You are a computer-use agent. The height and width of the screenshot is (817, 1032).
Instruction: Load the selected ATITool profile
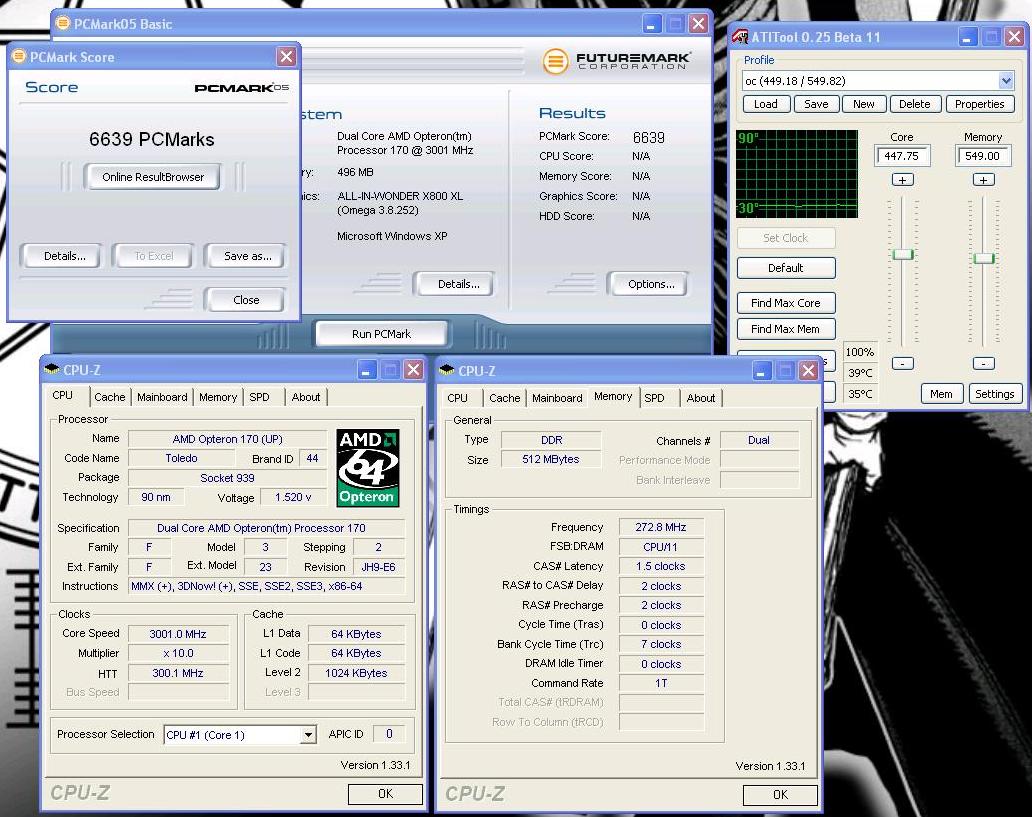pyautogui.click(x=766, y=104)
